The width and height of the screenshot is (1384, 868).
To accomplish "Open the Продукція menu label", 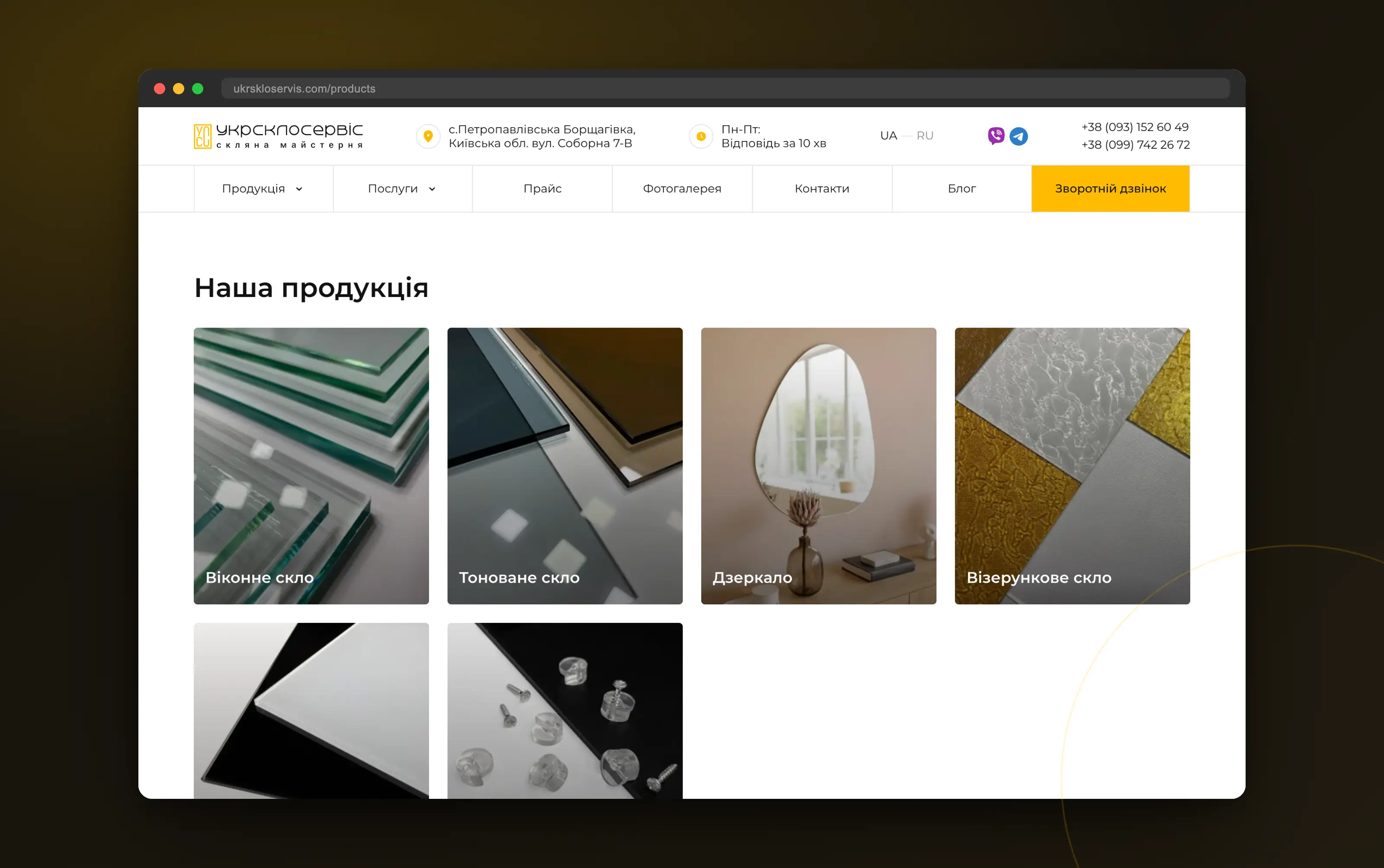I will [x=253, y=189].
